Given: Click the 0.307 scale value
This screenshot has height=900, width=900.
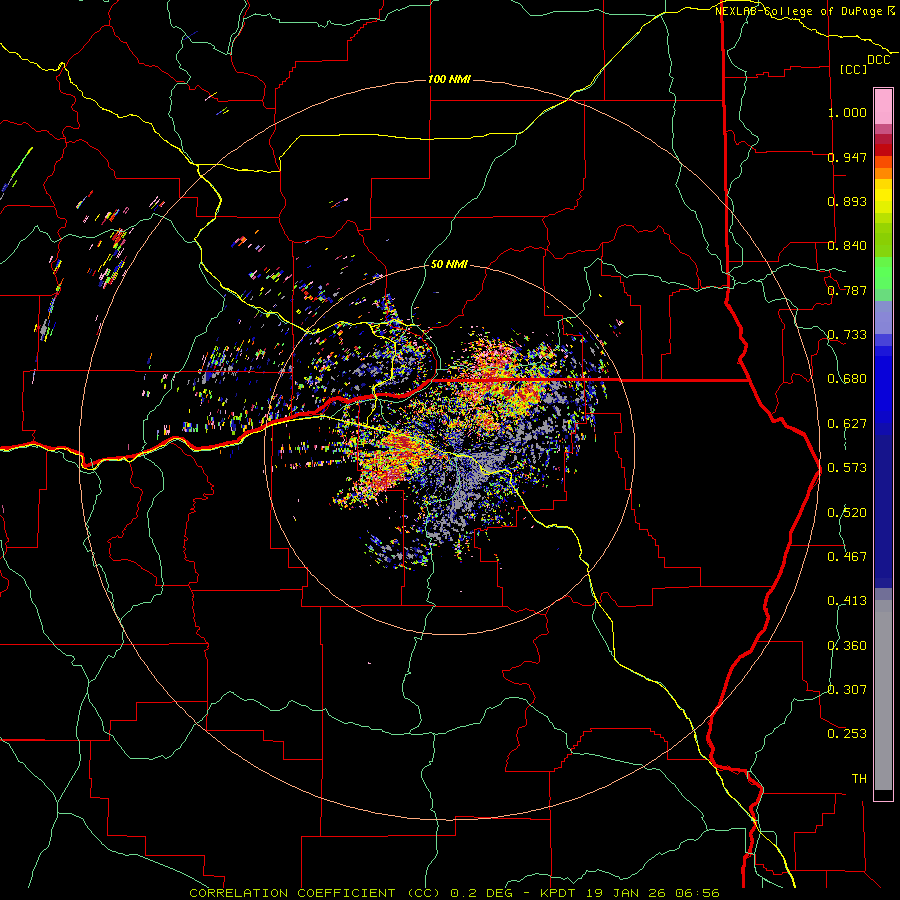Looking at the screenshot, I should (x=847, y=690).
